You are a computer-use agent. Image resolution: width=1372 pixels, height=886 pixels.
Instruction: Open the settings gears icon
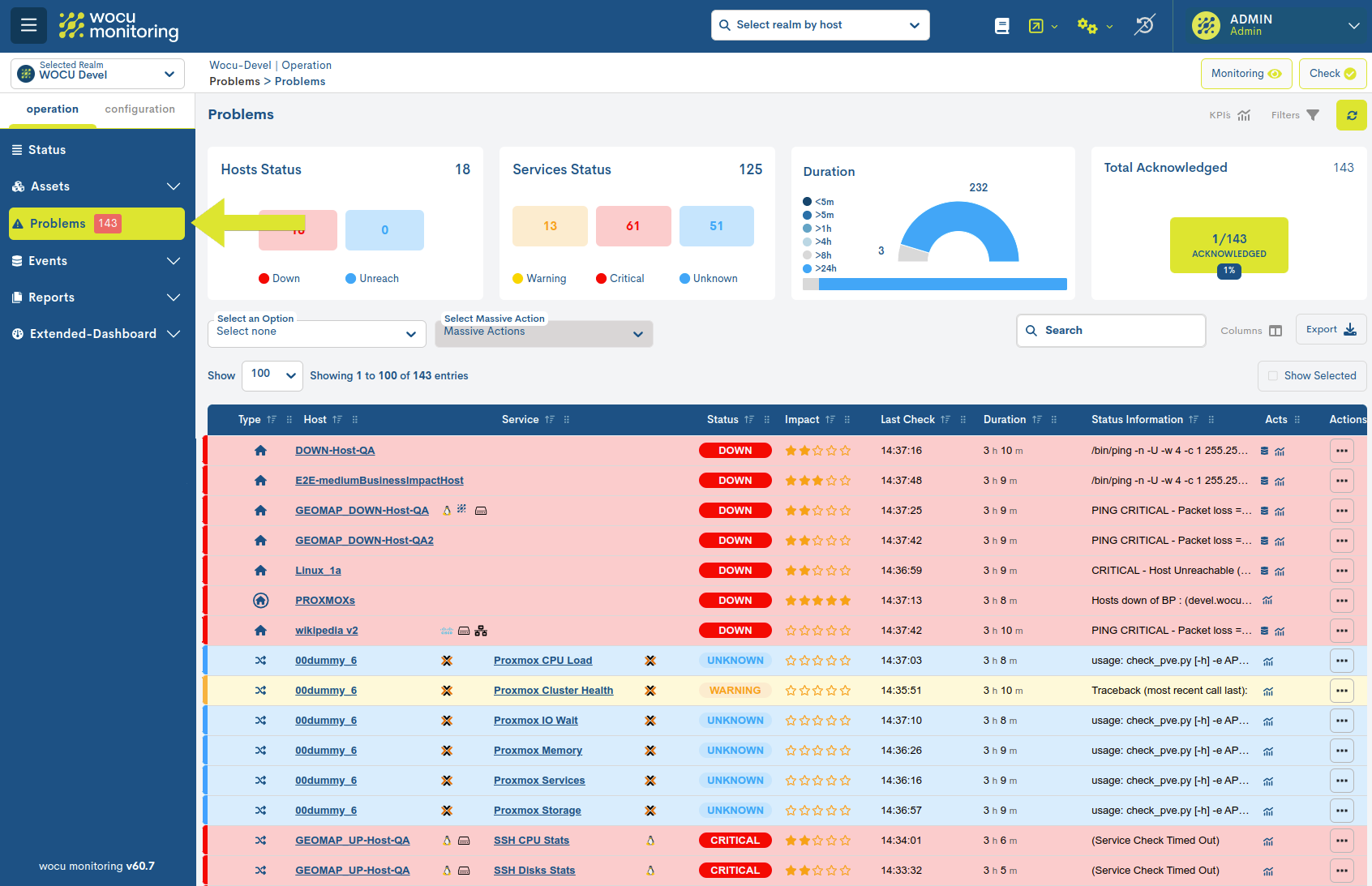pos(1087,26)
